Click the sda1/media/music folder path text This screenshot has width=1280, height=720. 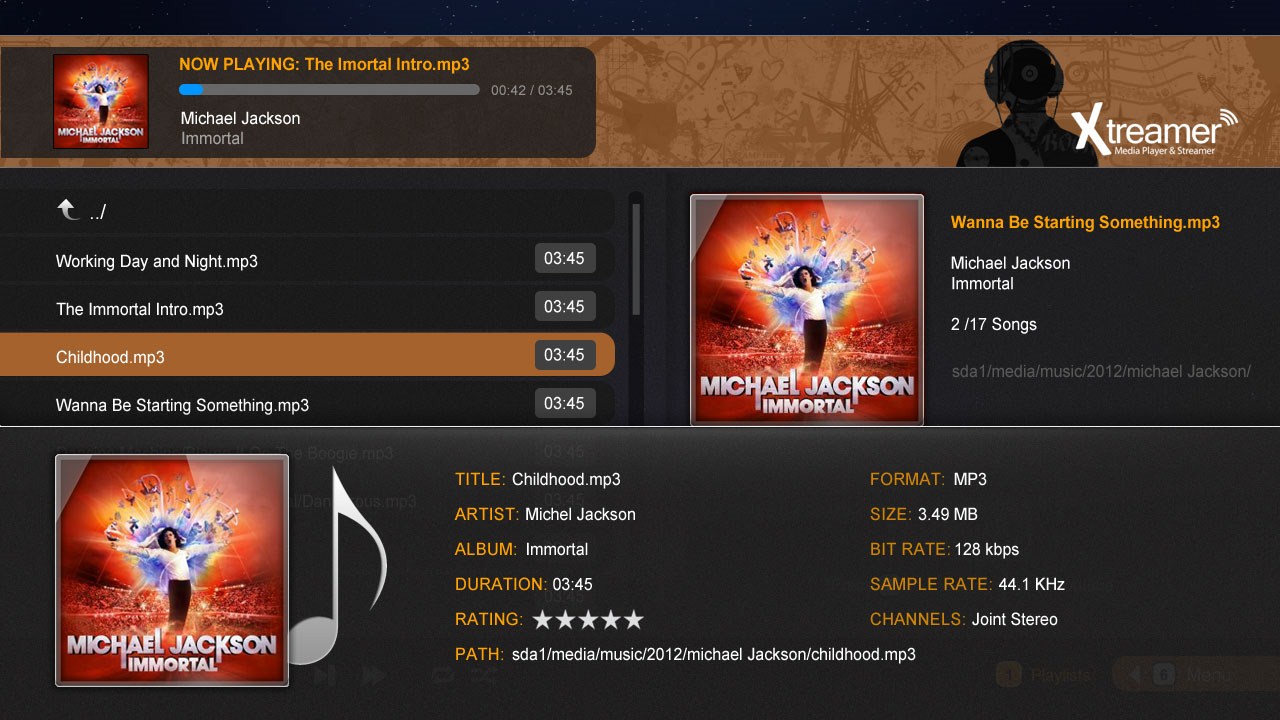point(1101,372)
